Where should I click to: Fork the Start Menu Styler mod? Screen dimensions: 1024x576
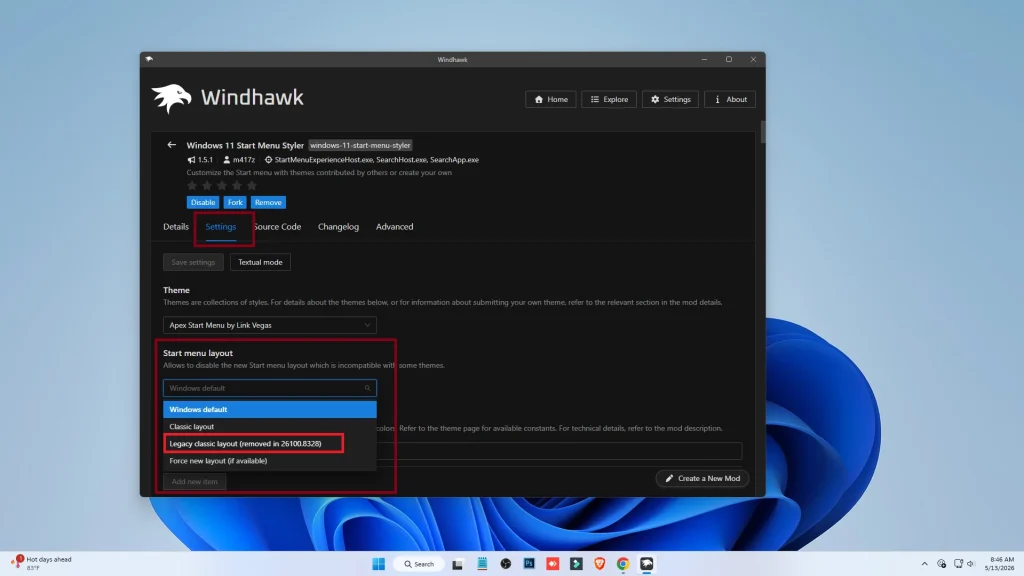[x=234, y=202]
